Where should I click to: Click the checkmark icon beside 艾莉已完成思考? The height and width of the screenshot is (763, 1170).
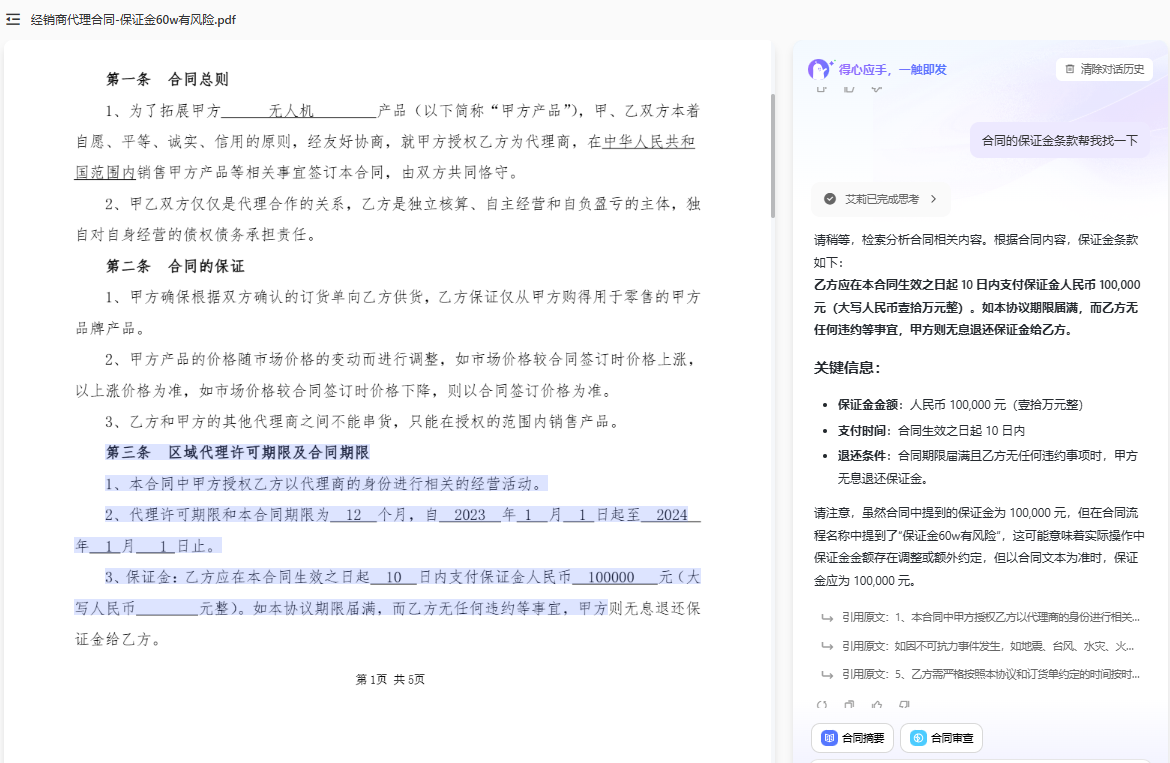[x=830, y=198]
